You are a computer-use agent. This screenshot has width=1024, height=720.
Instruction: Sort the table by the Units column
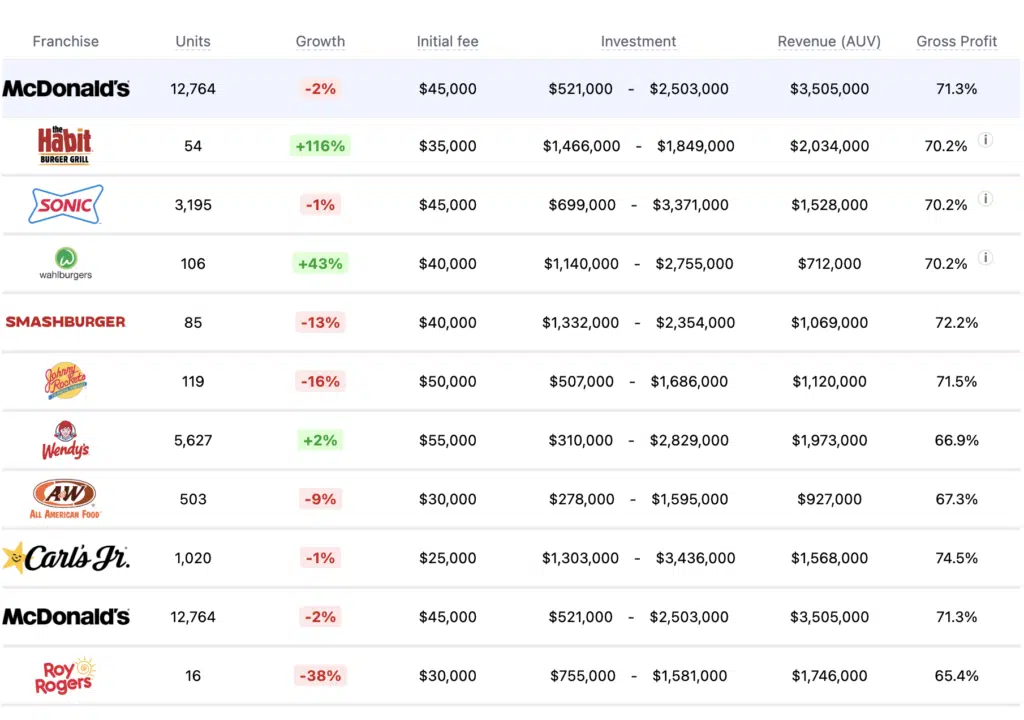193,41
